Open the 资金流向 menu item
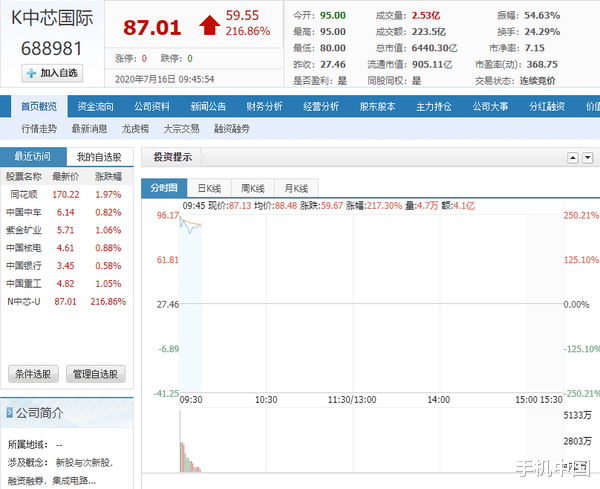This screenshot has height=489, width=600. click(x=95, y=106)
